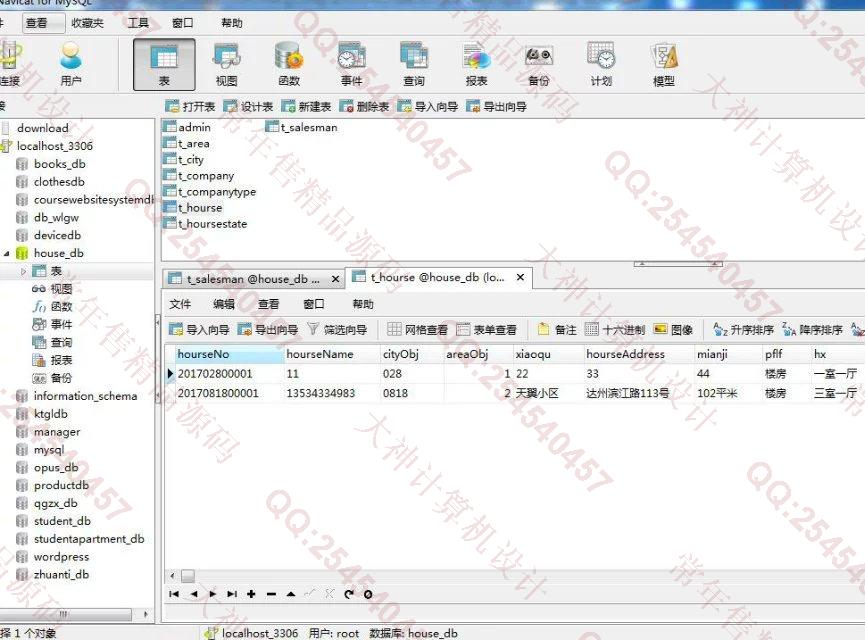865x640 pixels.
Task: Open the 备份 (Backup) toolbar icon
Action: tap(539, 65)
